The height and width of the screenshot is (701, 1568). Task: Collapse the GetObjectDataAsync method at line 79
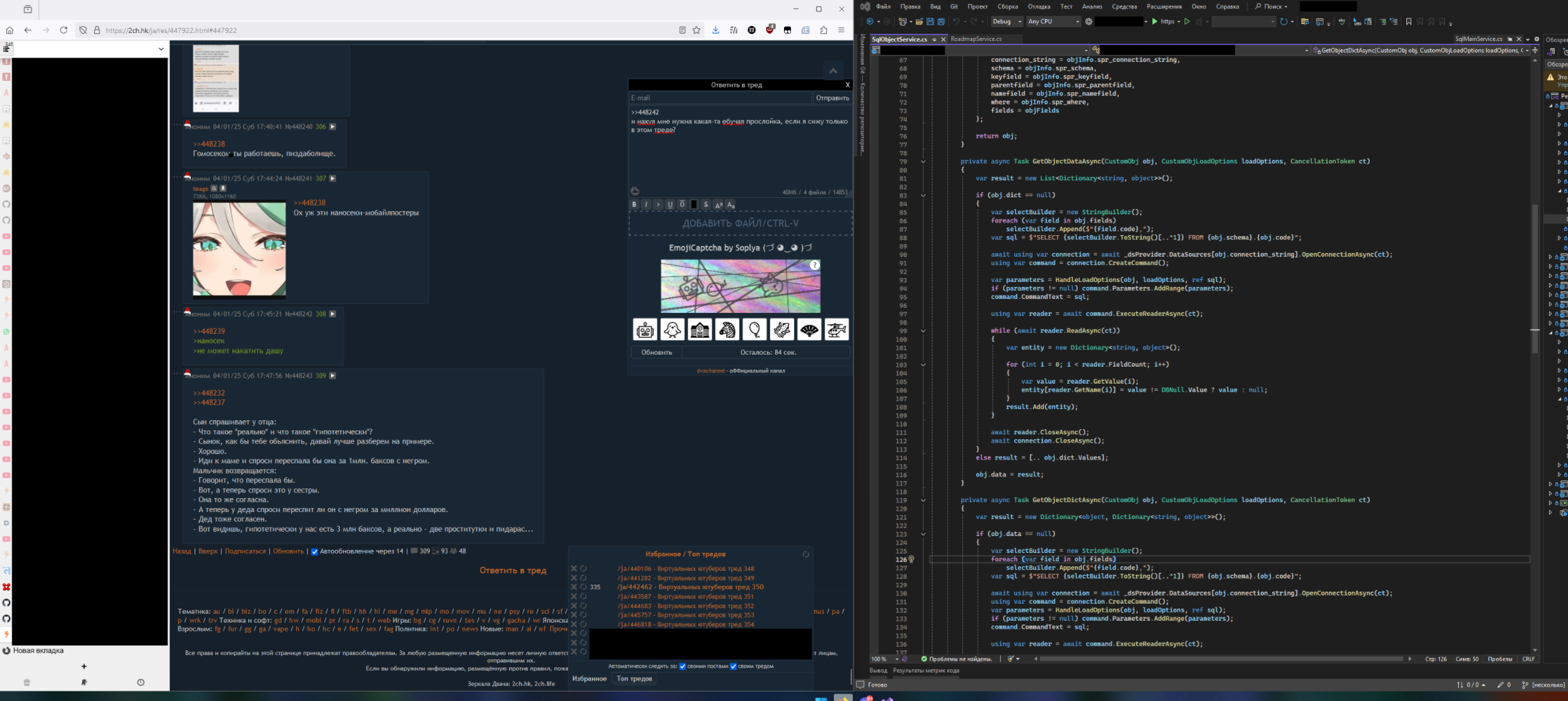click(923, 162)
